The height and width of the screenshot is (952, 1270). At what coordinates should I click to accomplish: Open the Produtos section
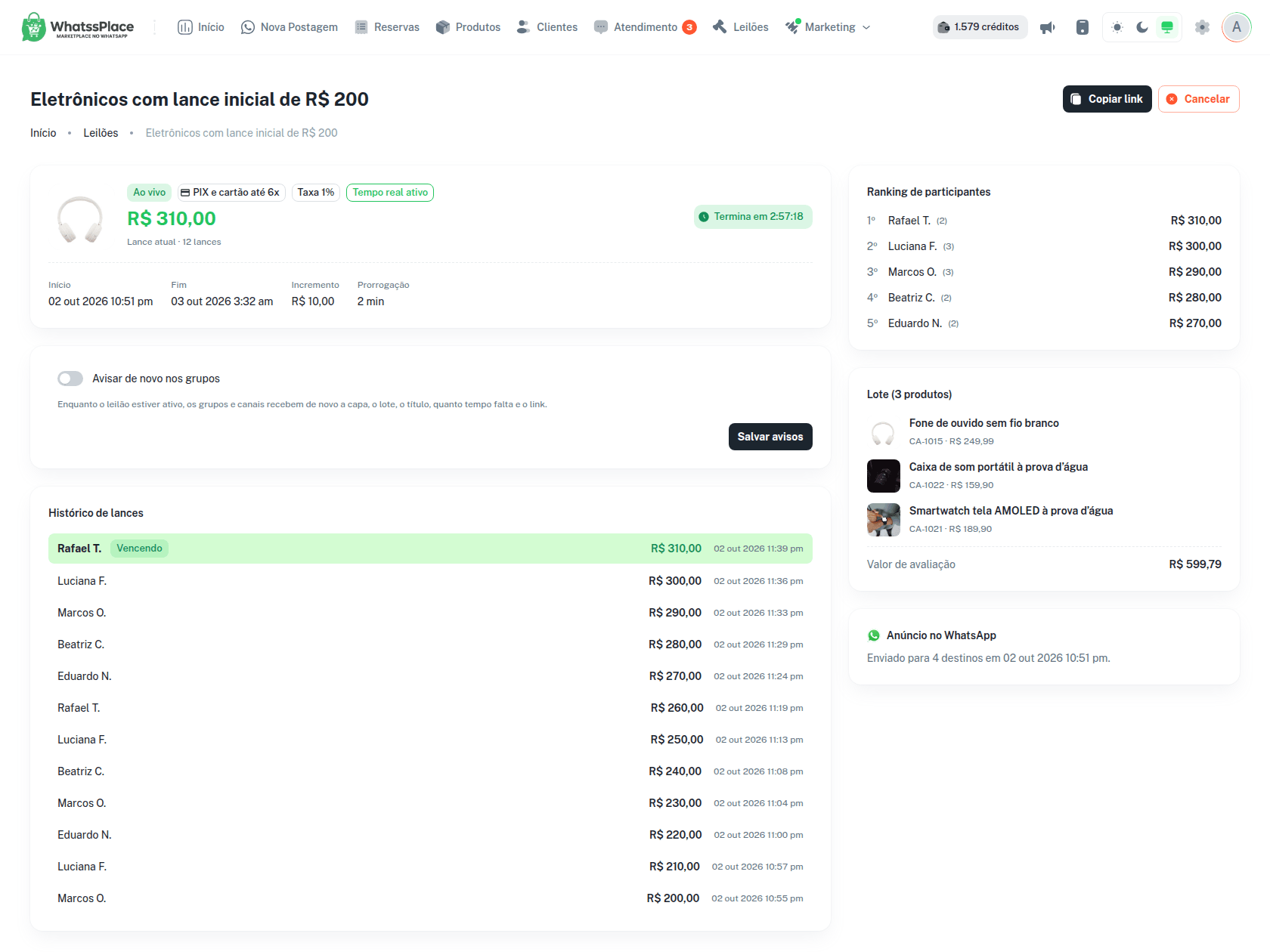coord(468,27)
